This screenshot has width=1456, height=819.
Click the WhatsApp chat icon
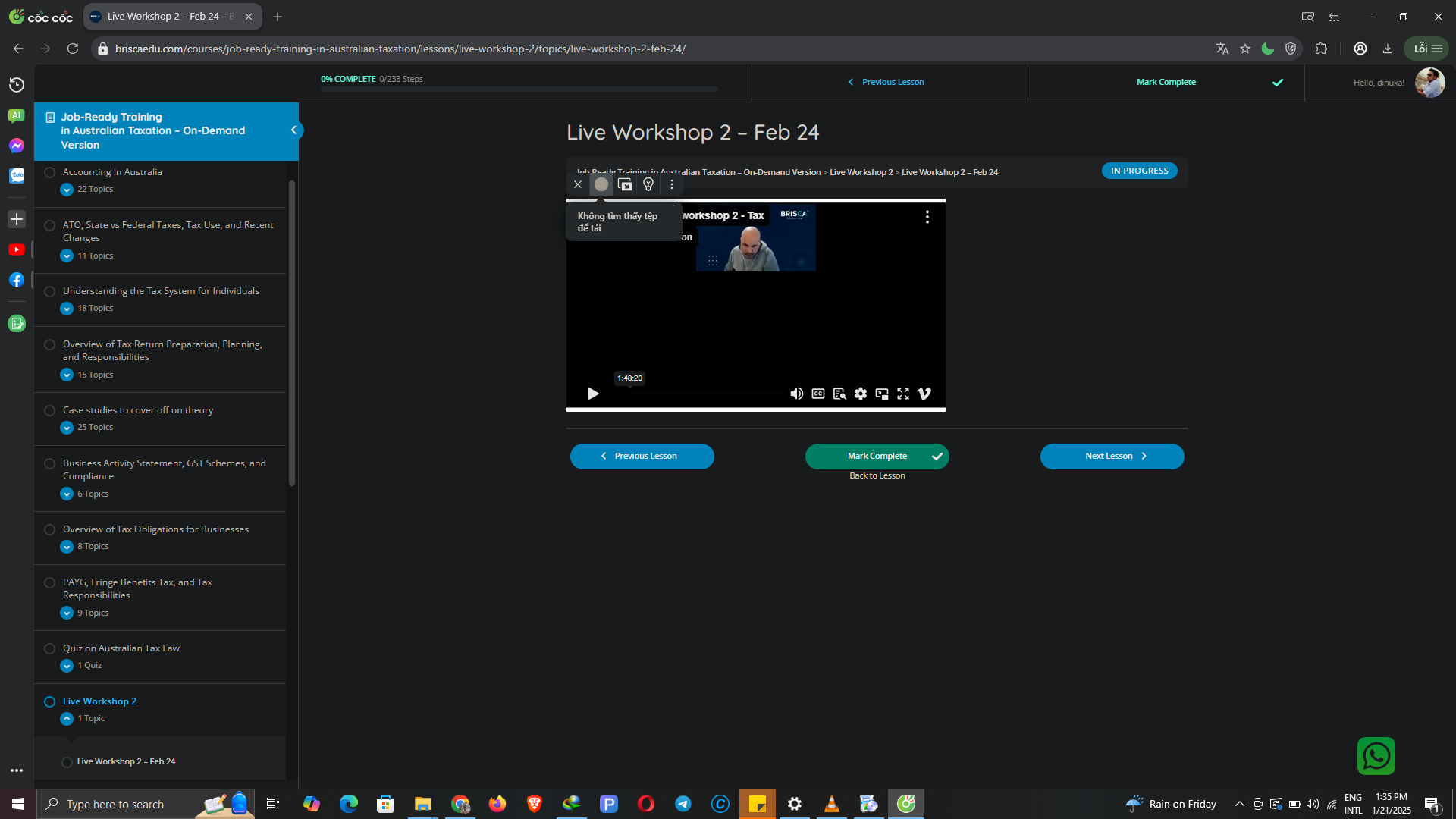pyautogui.click(x=1376, y=756)
